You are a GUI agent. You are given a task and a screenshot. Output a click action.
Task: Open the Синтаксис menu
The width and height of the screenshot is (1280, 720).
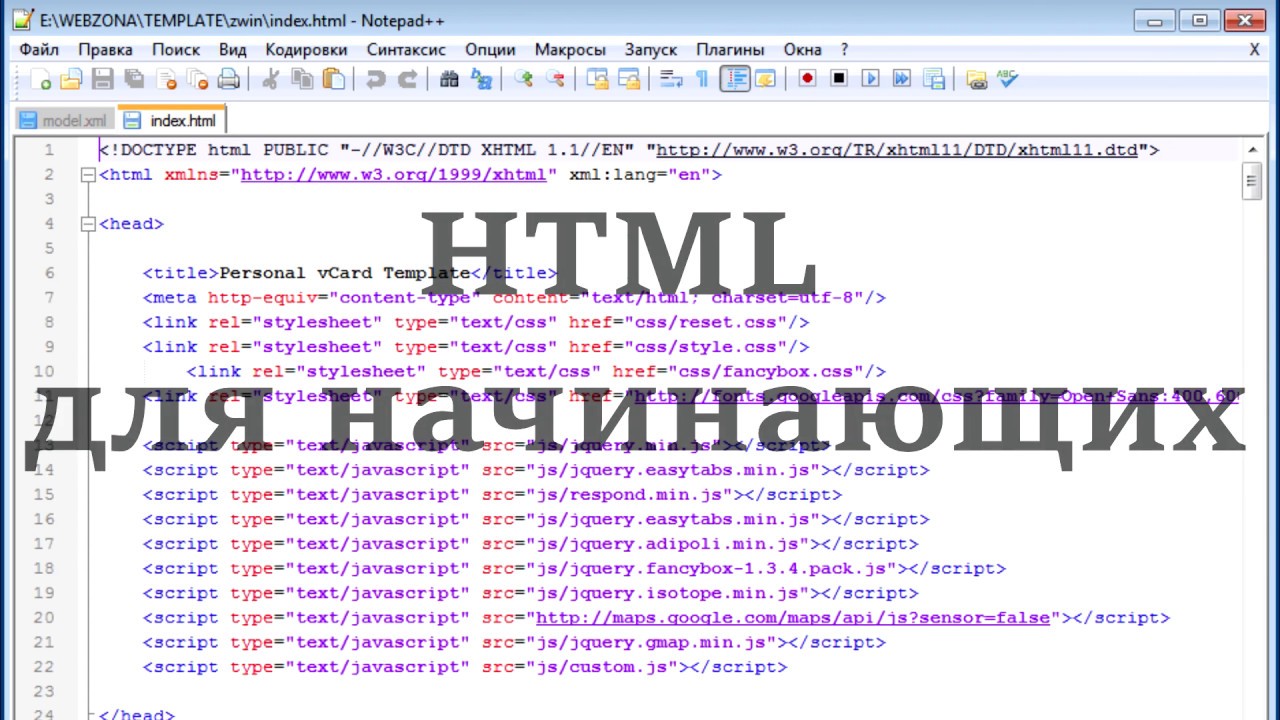[x=406, y=49]
